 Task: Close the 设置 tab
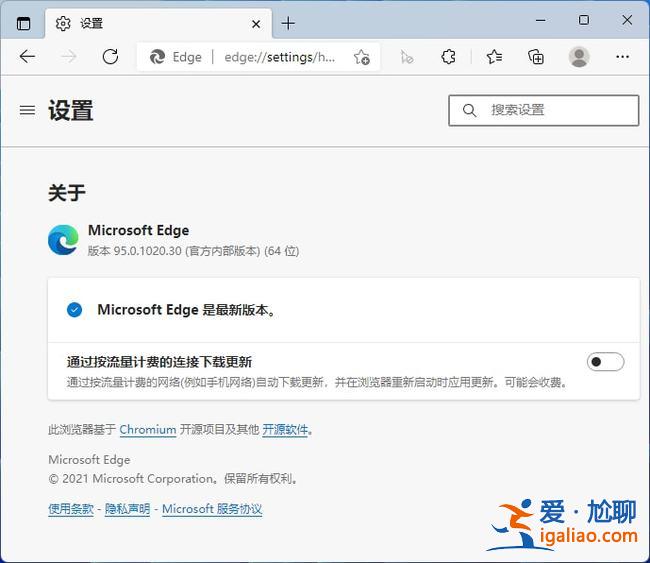[x=256, y=24]
